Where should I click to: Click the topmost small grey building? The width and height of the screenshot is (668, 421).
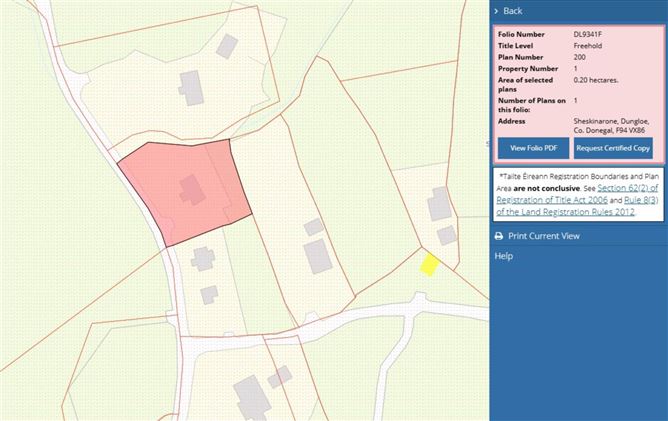point(227,46)
